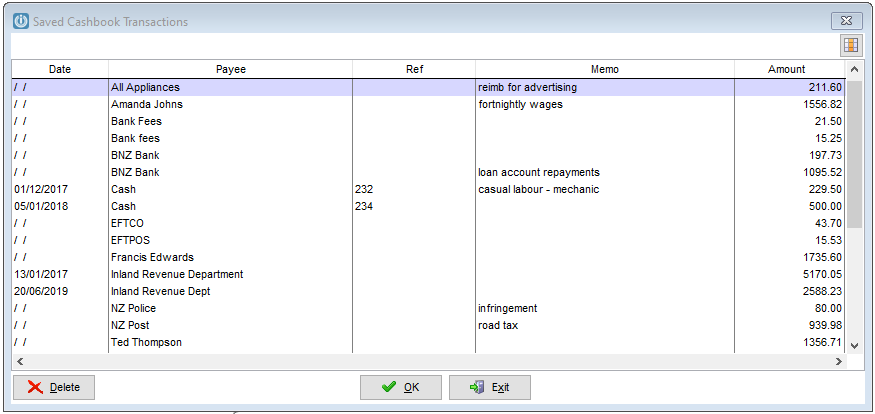Image resolution: width=875 pixels, height=414 pixels.
Task: Click the Ref column header
Action: point(414,70)
